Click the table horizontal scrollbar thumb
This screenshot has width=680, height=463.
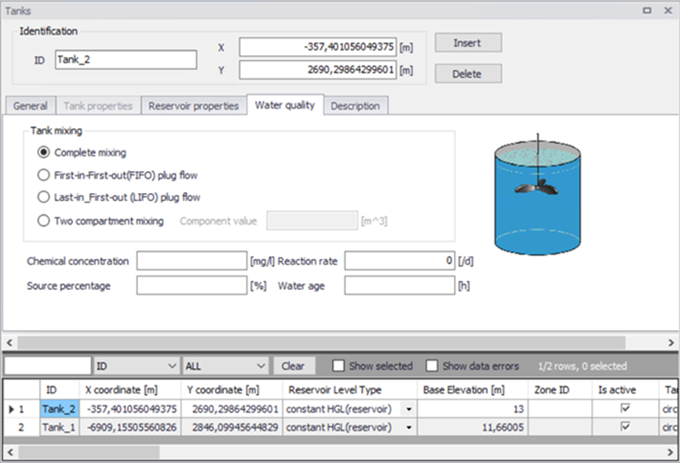click(x=89, y=452)
